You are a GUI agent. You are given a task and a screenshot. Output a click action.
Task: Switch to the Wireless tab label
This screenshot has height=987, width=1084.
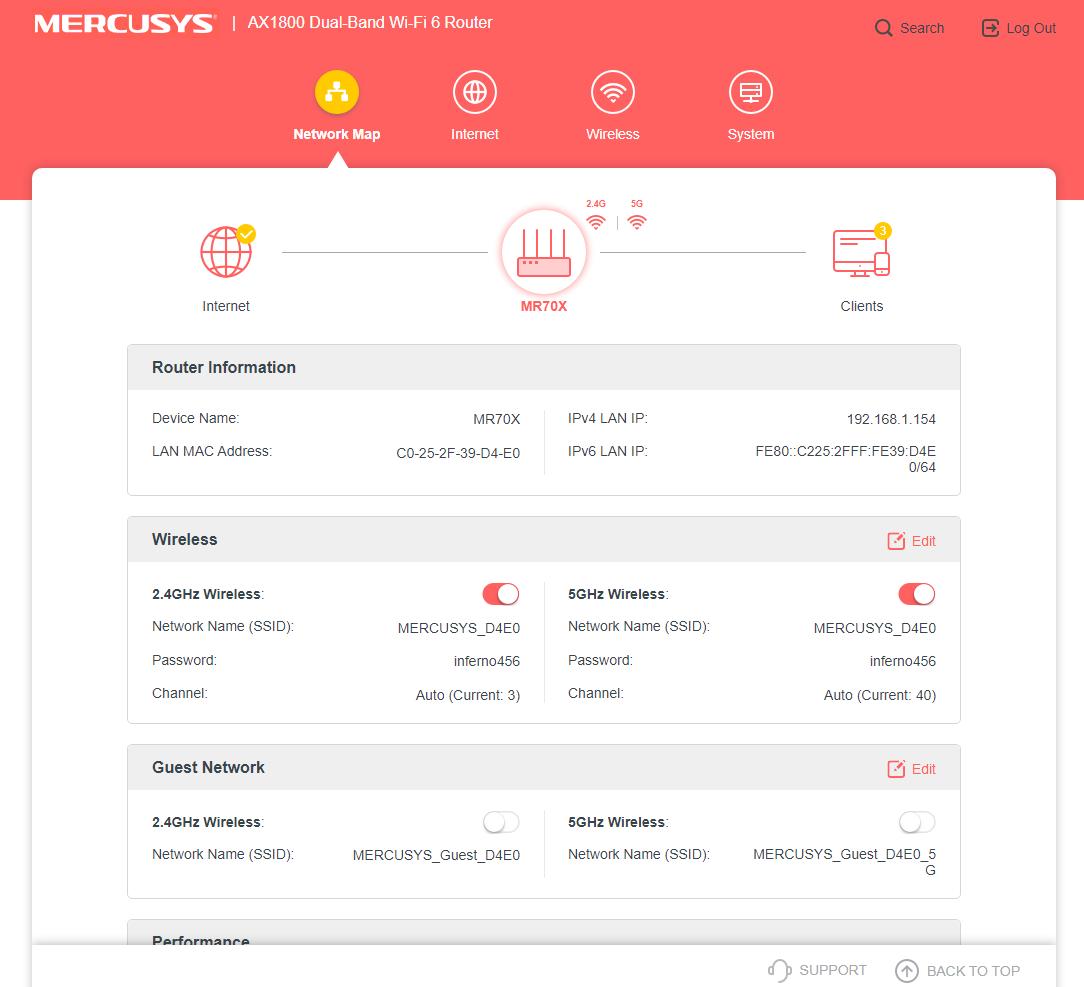tap(613, 134)
